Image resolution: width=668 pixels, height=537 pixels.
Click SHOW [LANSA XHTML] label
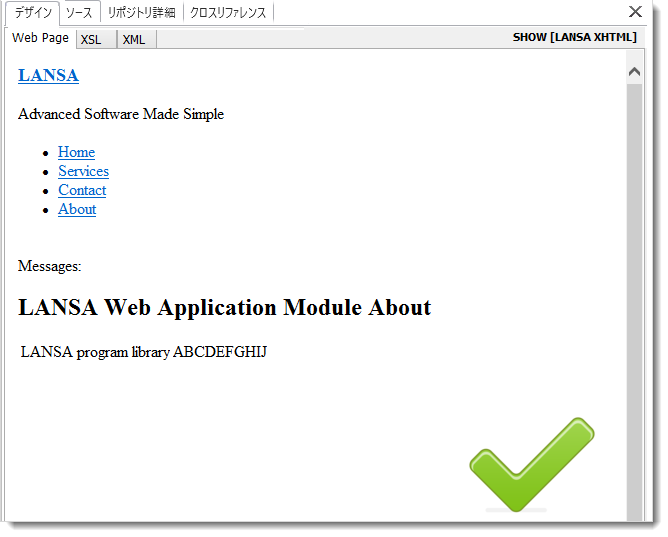pyautogui.click(x=574, y=37)
